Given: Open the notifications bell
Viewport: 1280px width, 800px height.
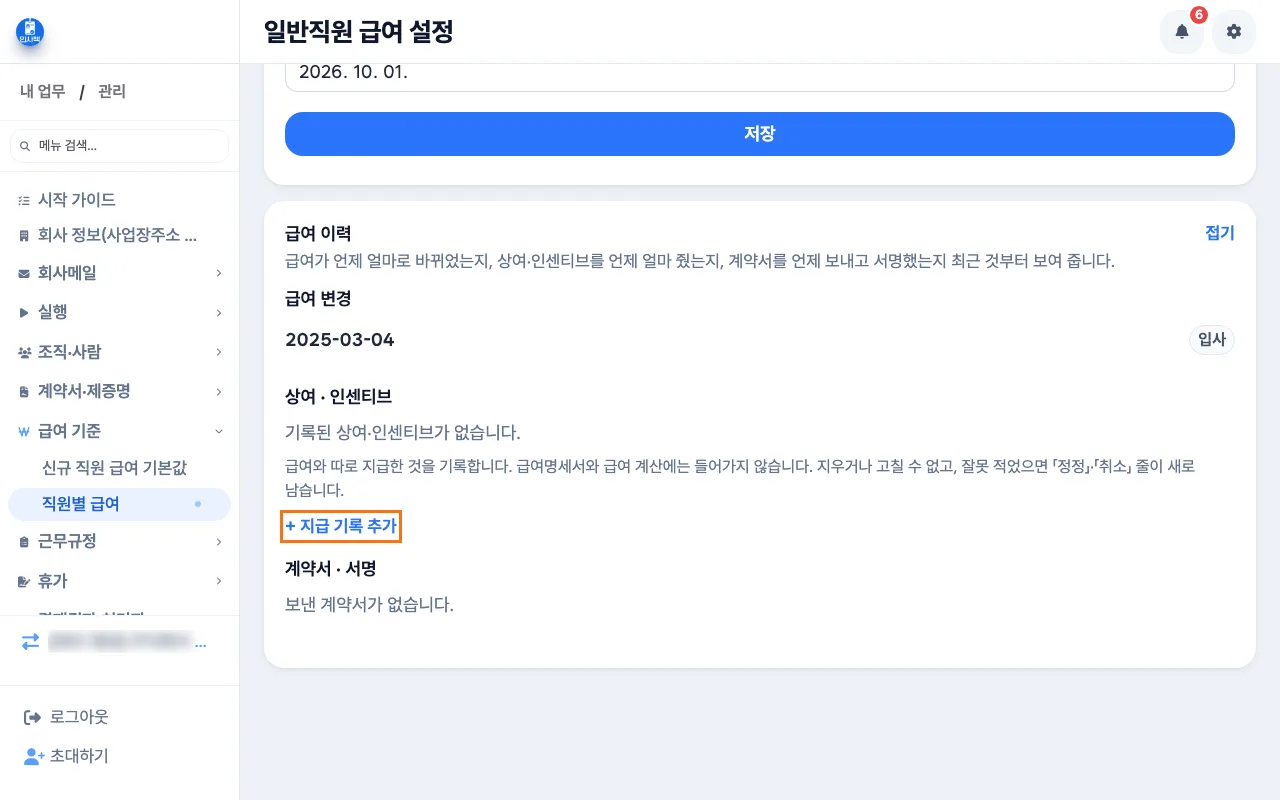Looking at the screenshot, I should (1182, 32).
